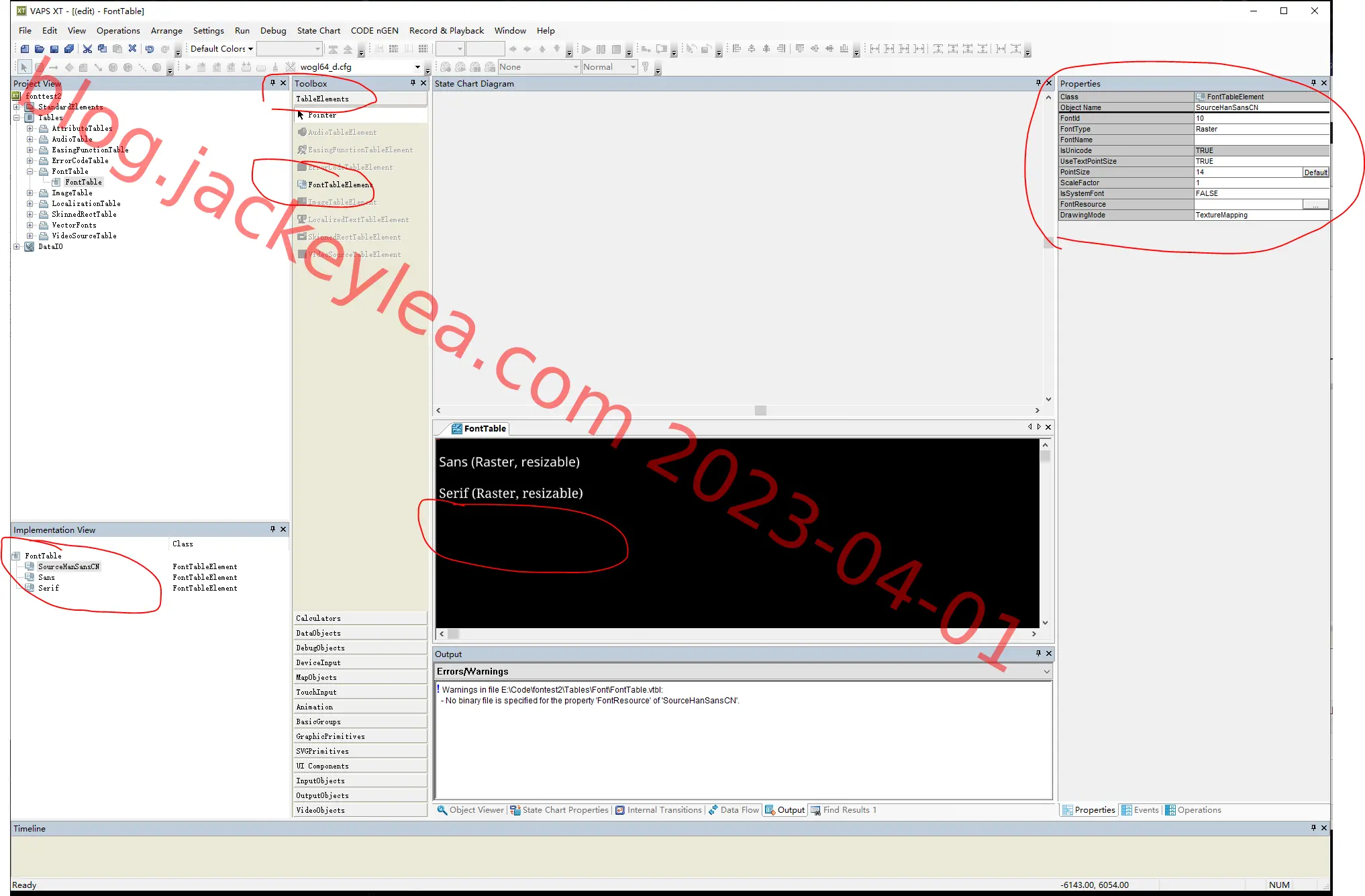Click the Save All icon
The image size is (1365, 896).
click(69, 49)
